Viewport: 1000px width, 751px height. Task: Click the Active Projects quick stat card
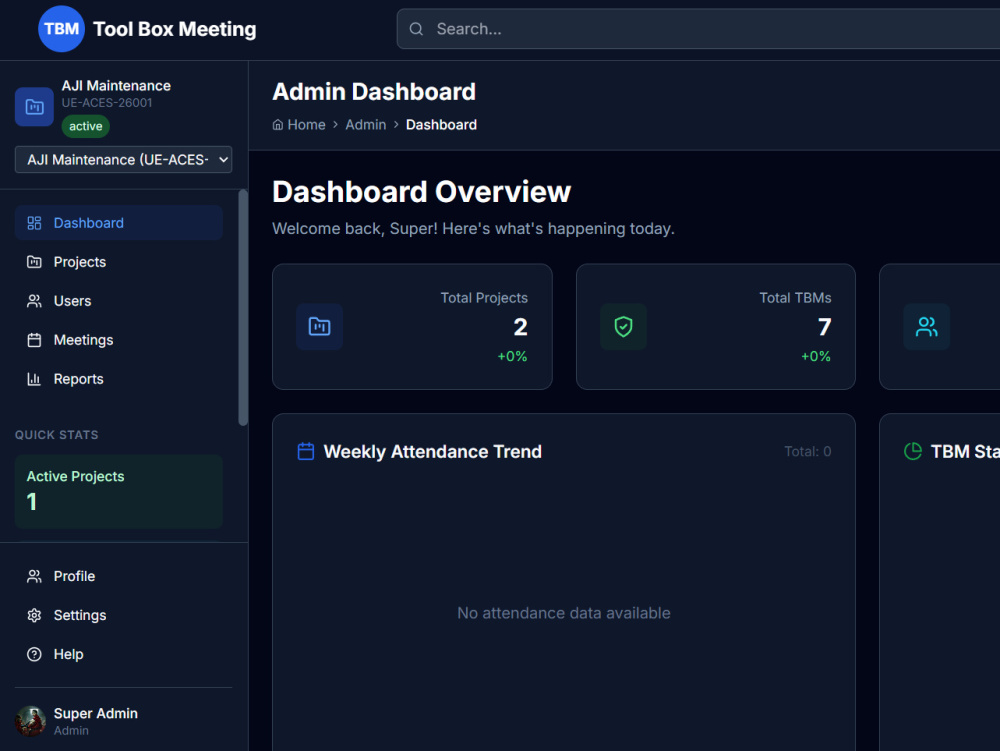tap(119, 492)
